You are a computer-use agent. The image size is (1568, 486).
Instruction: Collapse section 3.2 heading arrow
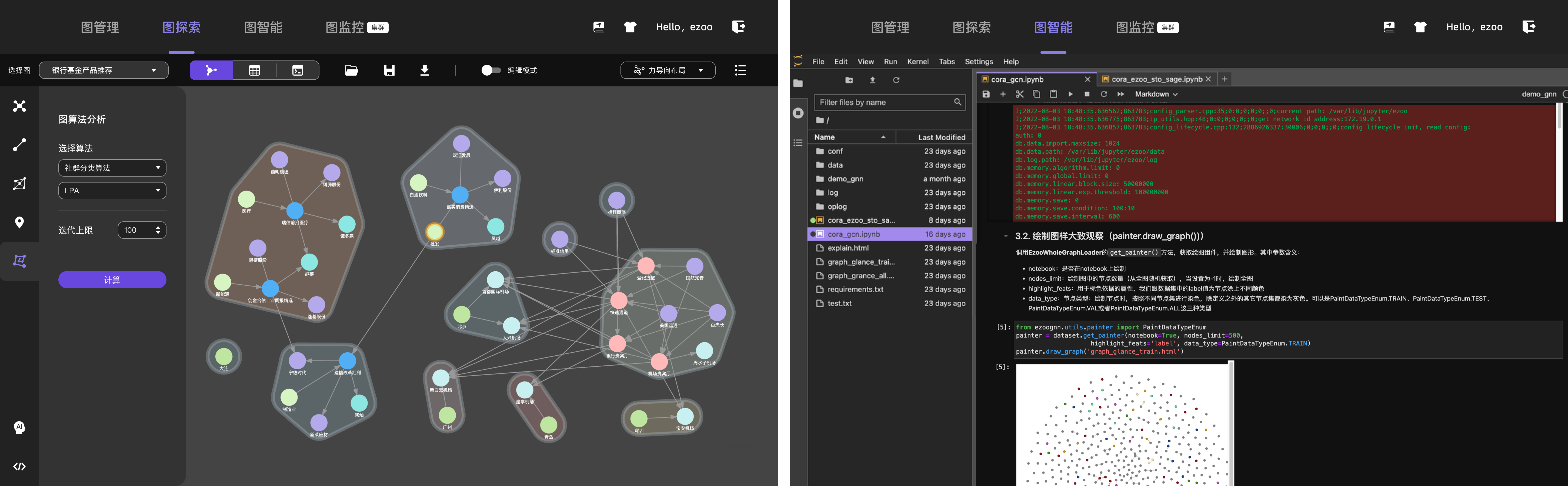point(1006,236)
